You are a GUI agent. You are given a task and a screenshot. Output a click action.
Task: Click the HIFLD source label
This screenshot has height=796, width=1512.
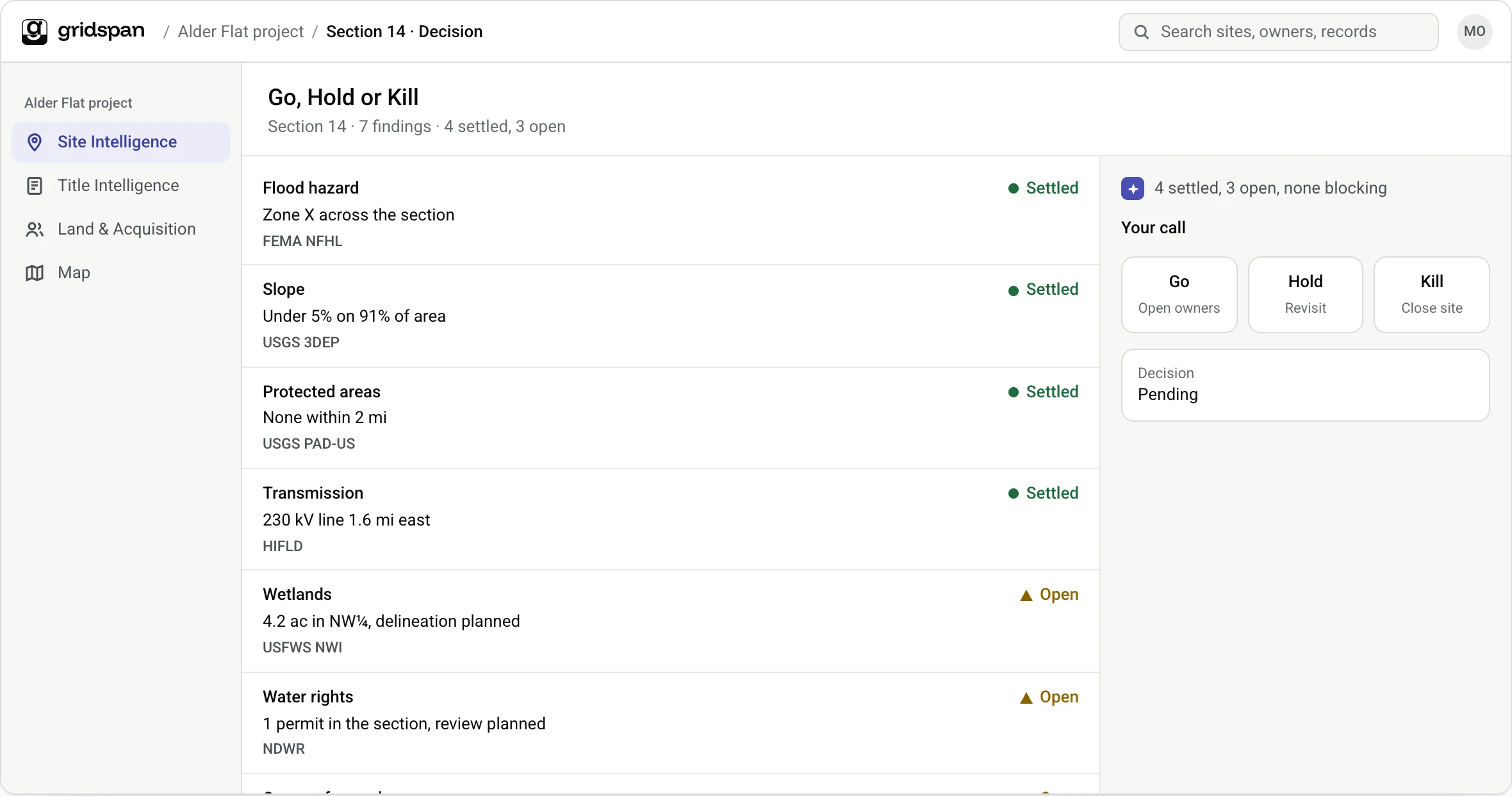(x=283, y=546)
